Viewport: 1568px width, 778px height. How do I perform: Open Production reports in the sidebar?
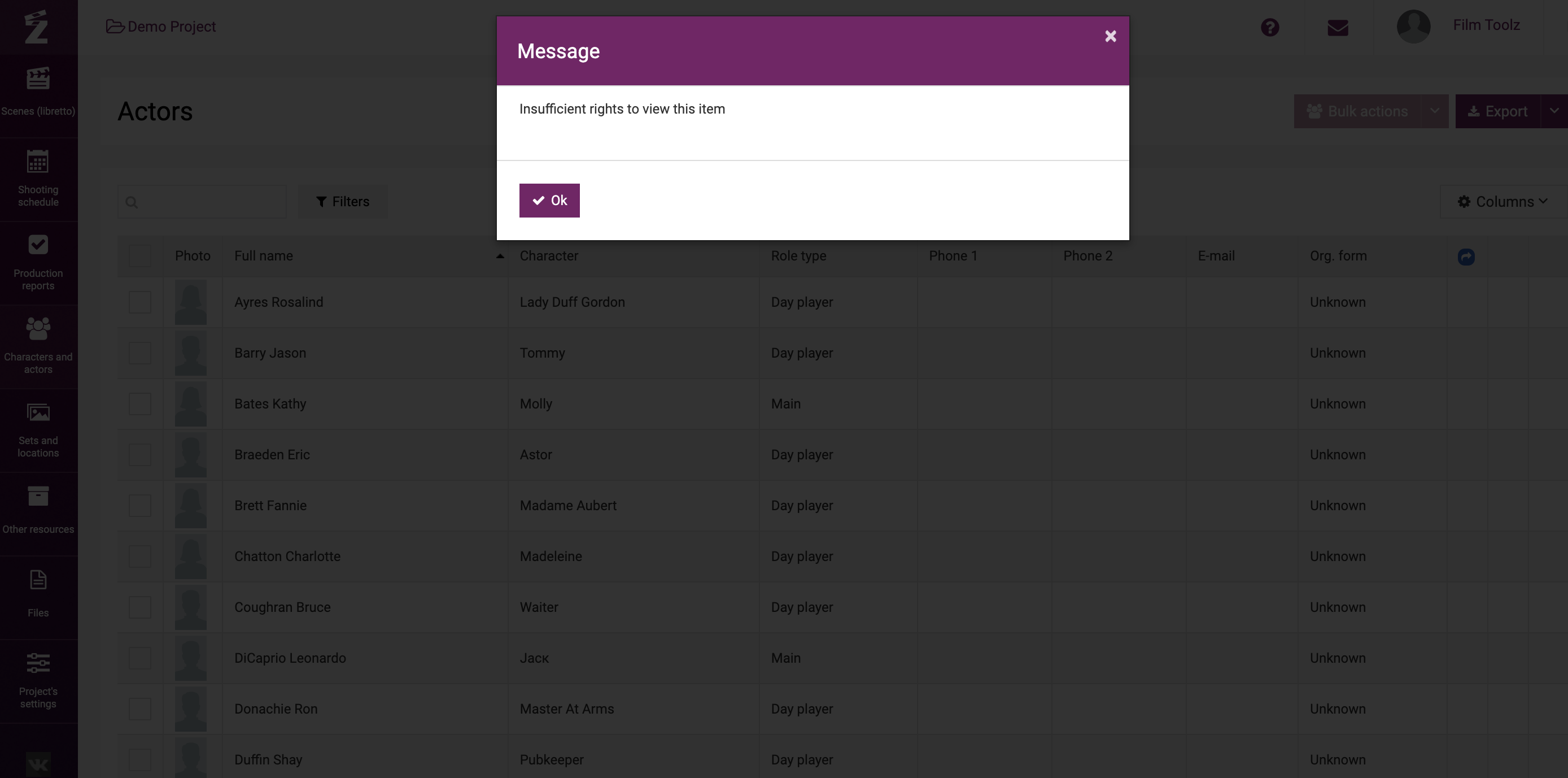38,263
